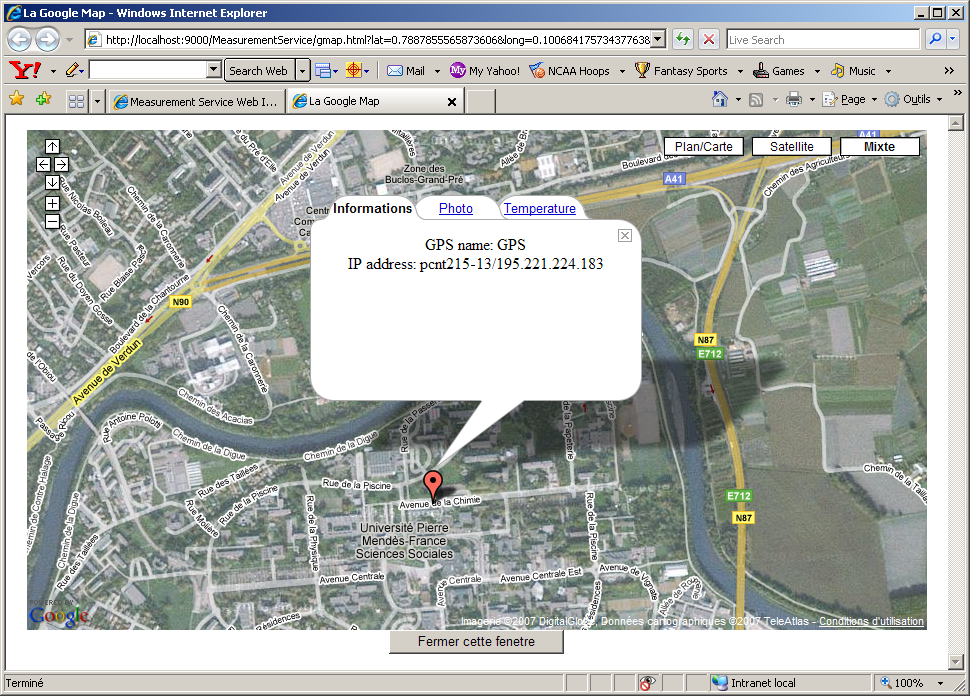
Task: Pan the map right with arrow
Action: (61, 165)
